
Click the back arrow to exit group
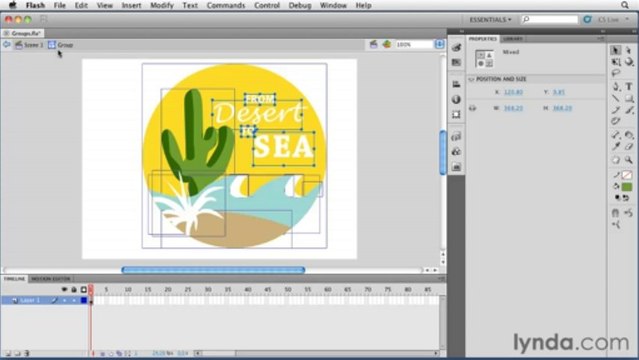click(7, 44)
